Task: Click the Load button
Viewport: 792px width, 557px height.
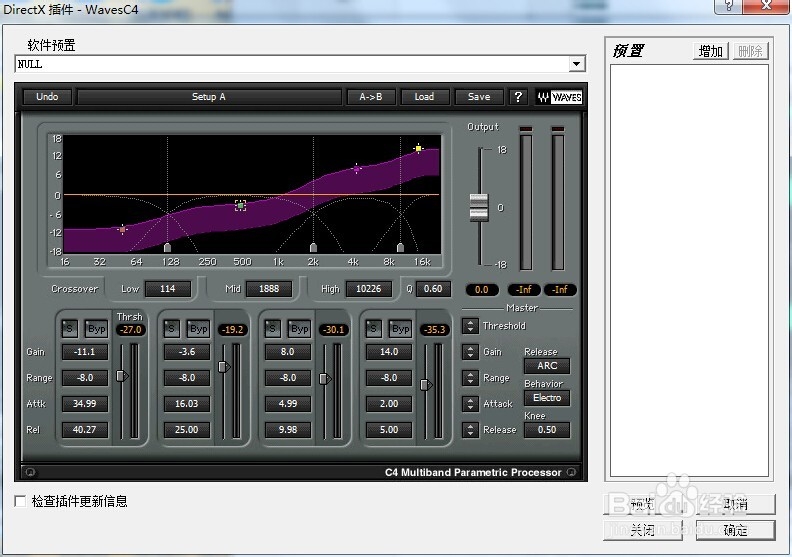Action: (x=424, y=96)
